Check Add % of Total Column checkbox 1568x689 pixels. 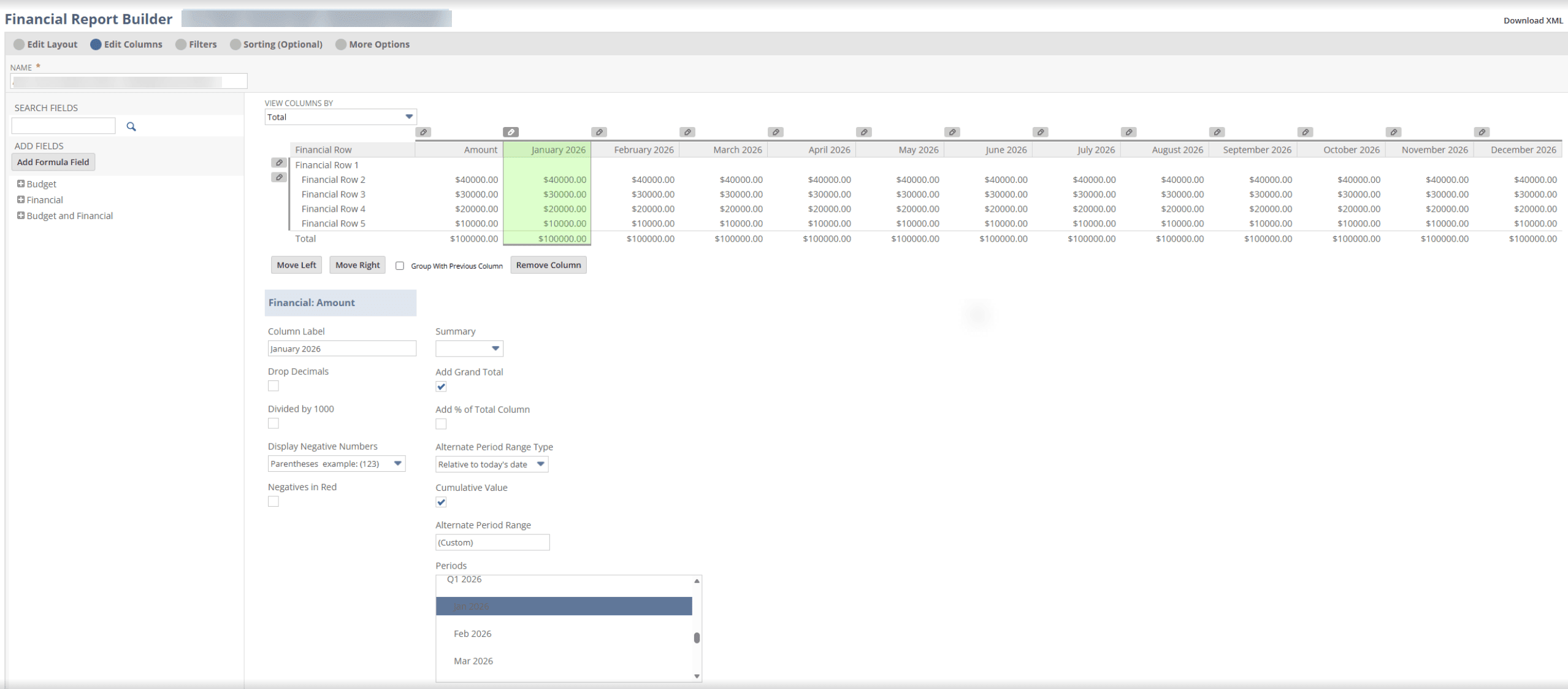coord(441,424)
